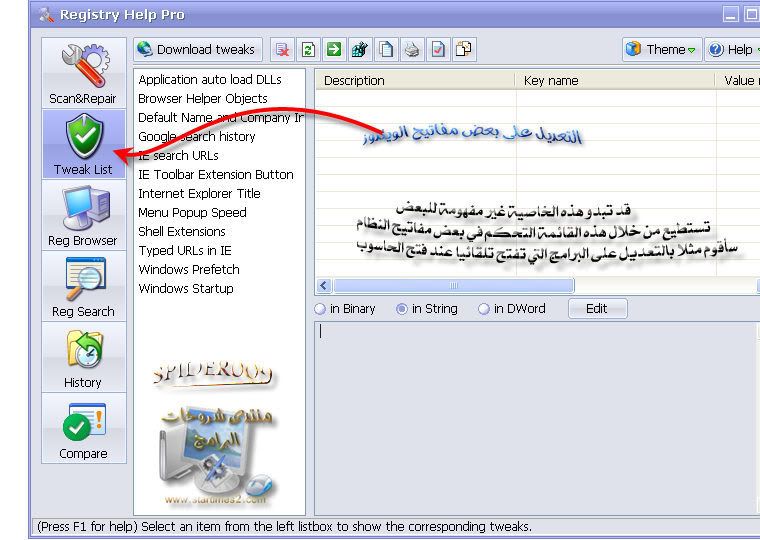This screenshot has height=540, width=760.
Task: Select Shell Extensions in list
Action: click(182, 231)
